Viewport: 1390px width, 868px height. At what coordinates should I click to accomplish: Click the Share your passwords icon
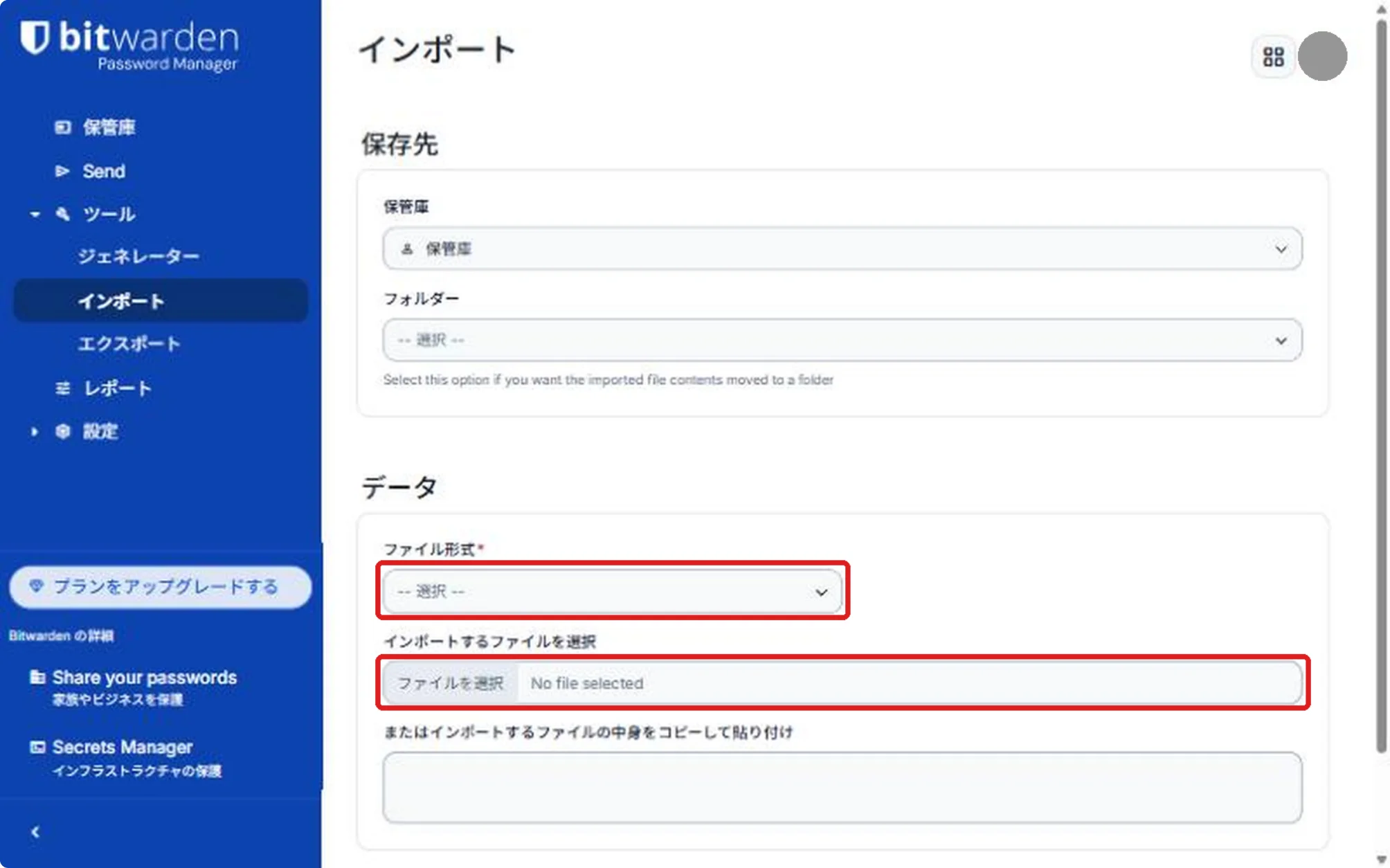click(x=37, y=677)
